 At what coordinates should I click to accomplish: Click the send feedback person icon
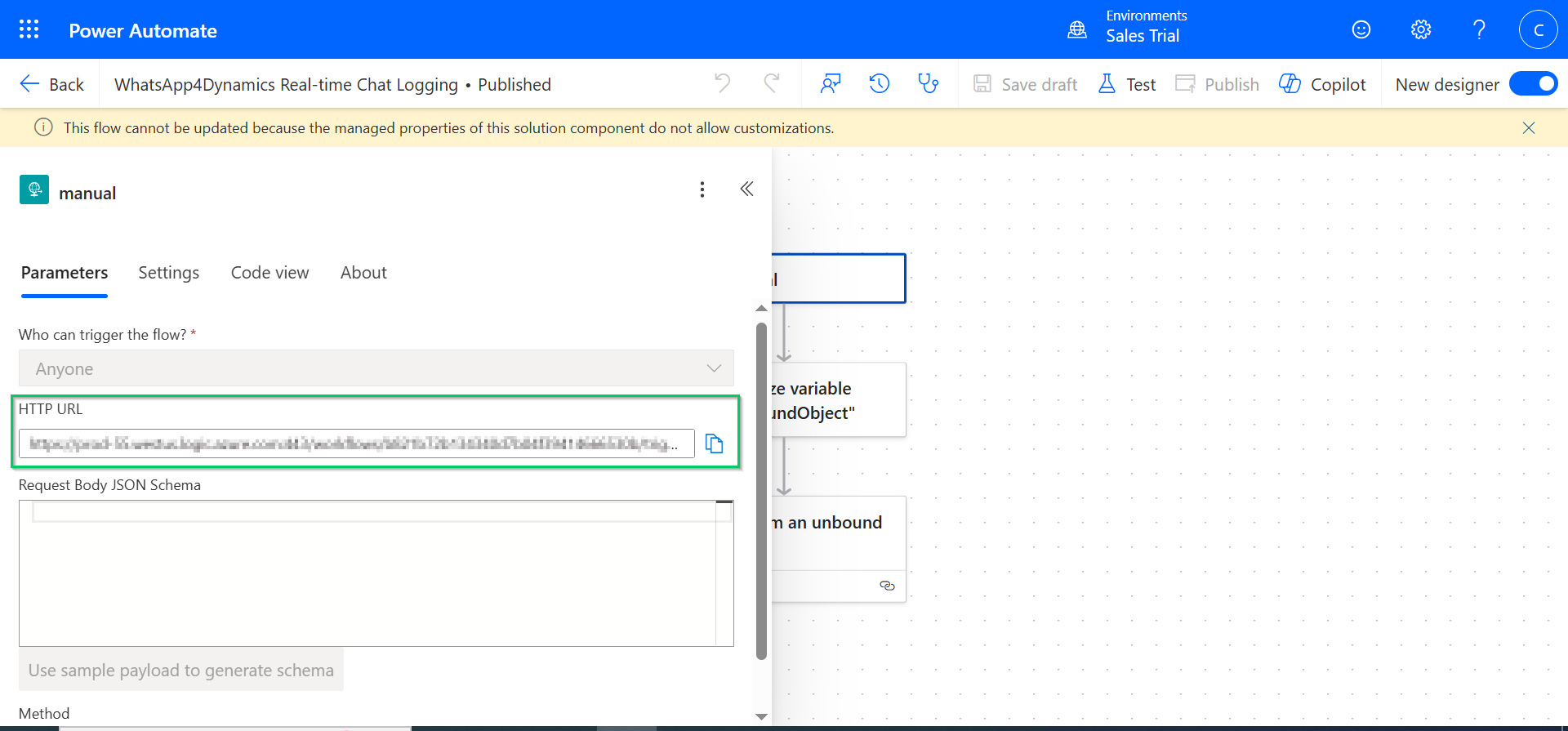831,84
